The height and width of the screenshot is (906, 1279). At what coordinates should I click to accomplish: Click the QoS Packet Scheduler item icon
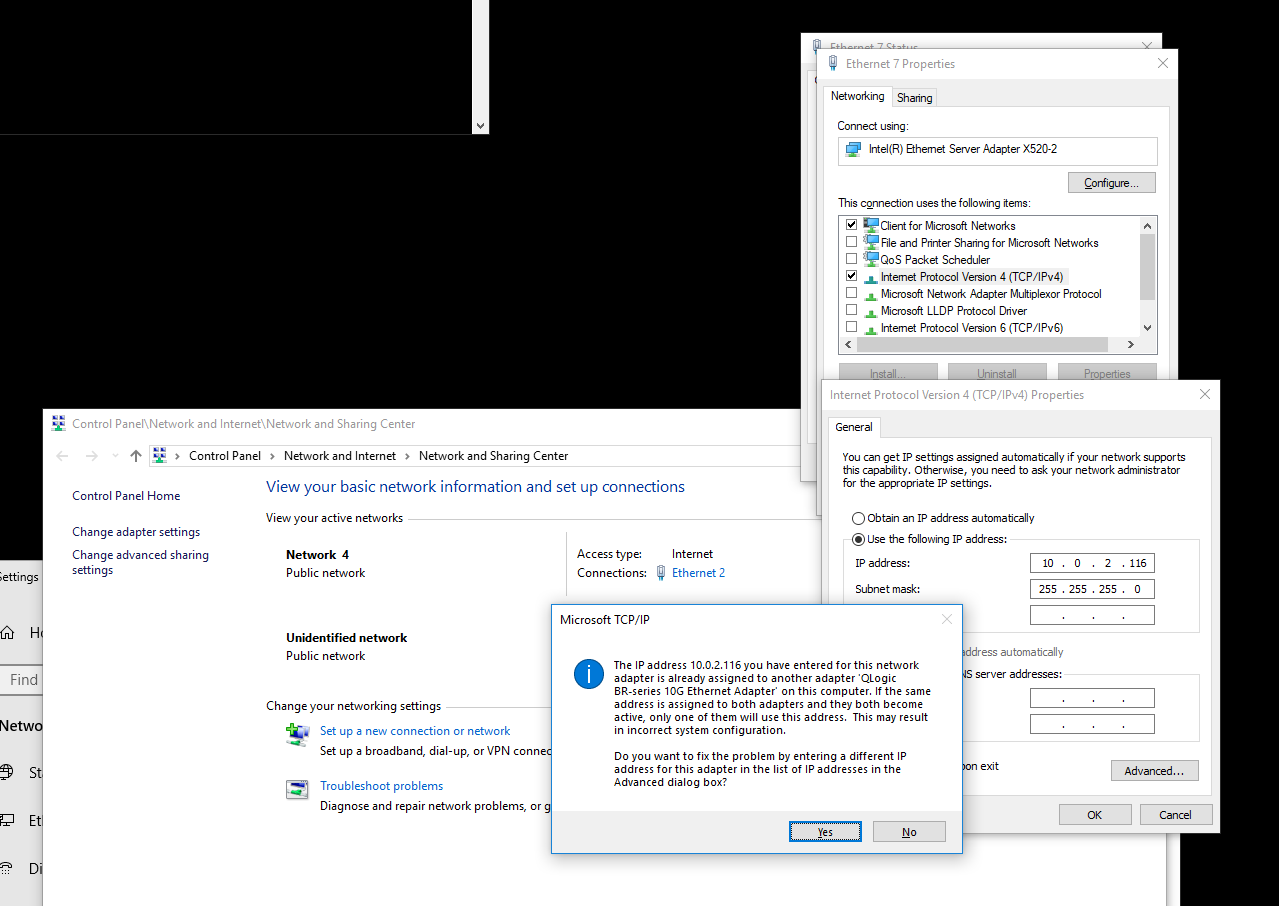pos(871,259)
